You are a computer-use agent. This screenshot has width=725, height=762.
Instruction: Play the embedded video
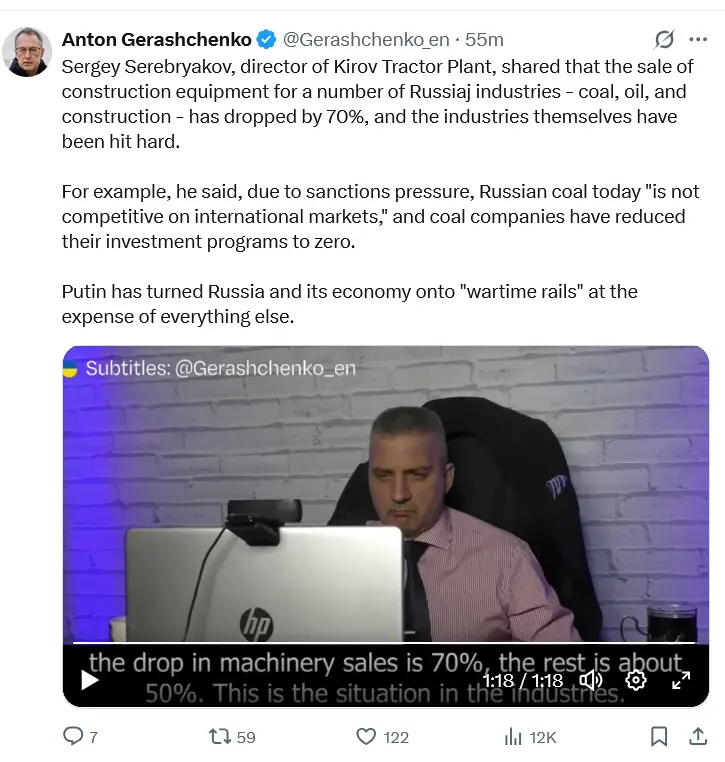click(x=90, y=680)
